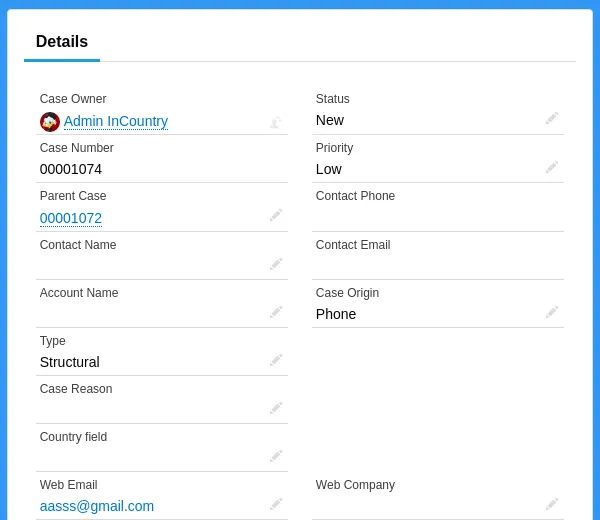Click the aasss@gmail.com email link
Viewport: 600px width, 520px height.
coord(97,506)
